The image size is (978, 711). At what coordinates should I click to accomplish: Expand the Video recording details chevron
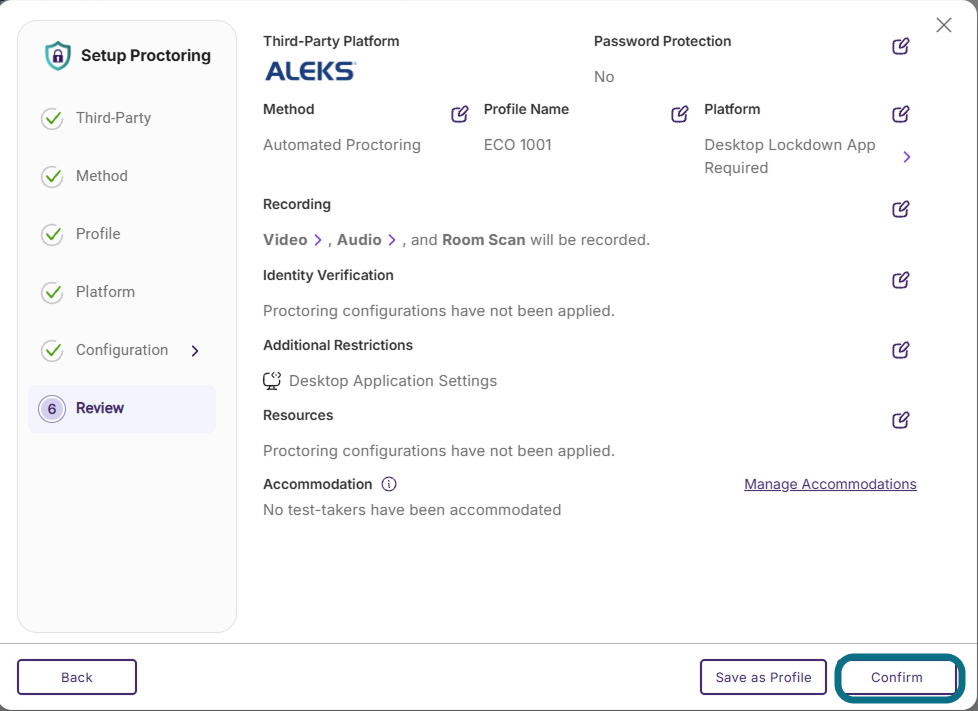tap(318, 240)
